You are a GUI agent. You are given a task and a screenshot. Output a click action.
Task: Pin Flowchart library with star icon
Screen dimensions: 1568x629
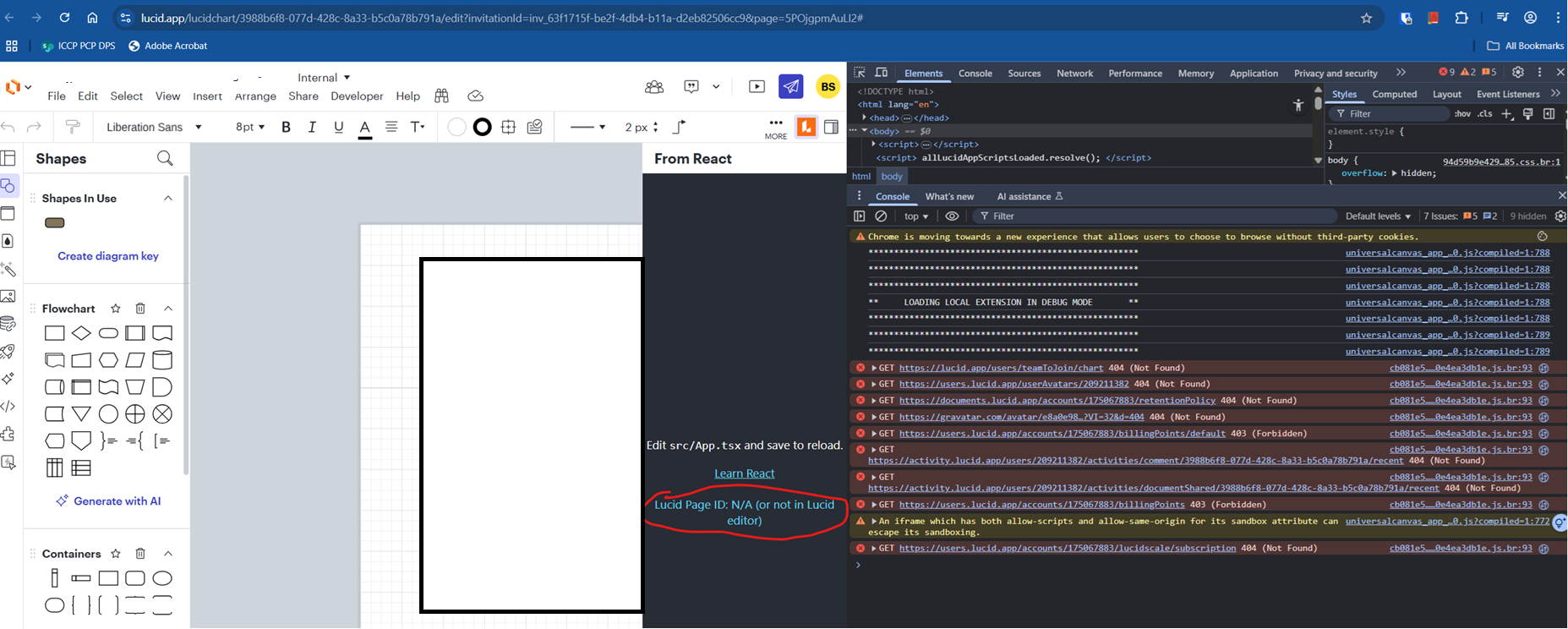(116, 309)
